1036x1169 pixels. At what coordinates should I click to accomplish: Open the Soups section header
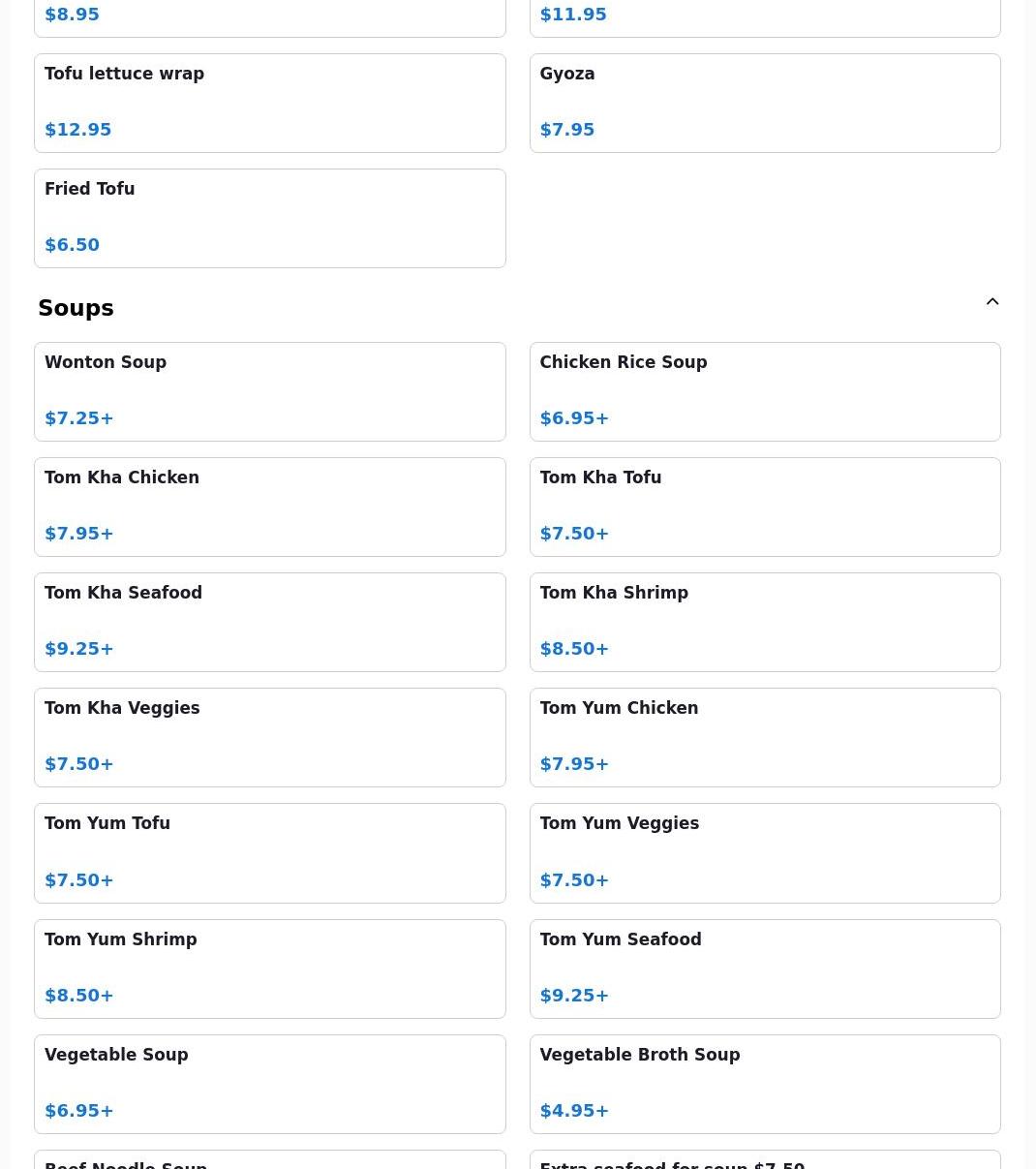tap(76, 308)
